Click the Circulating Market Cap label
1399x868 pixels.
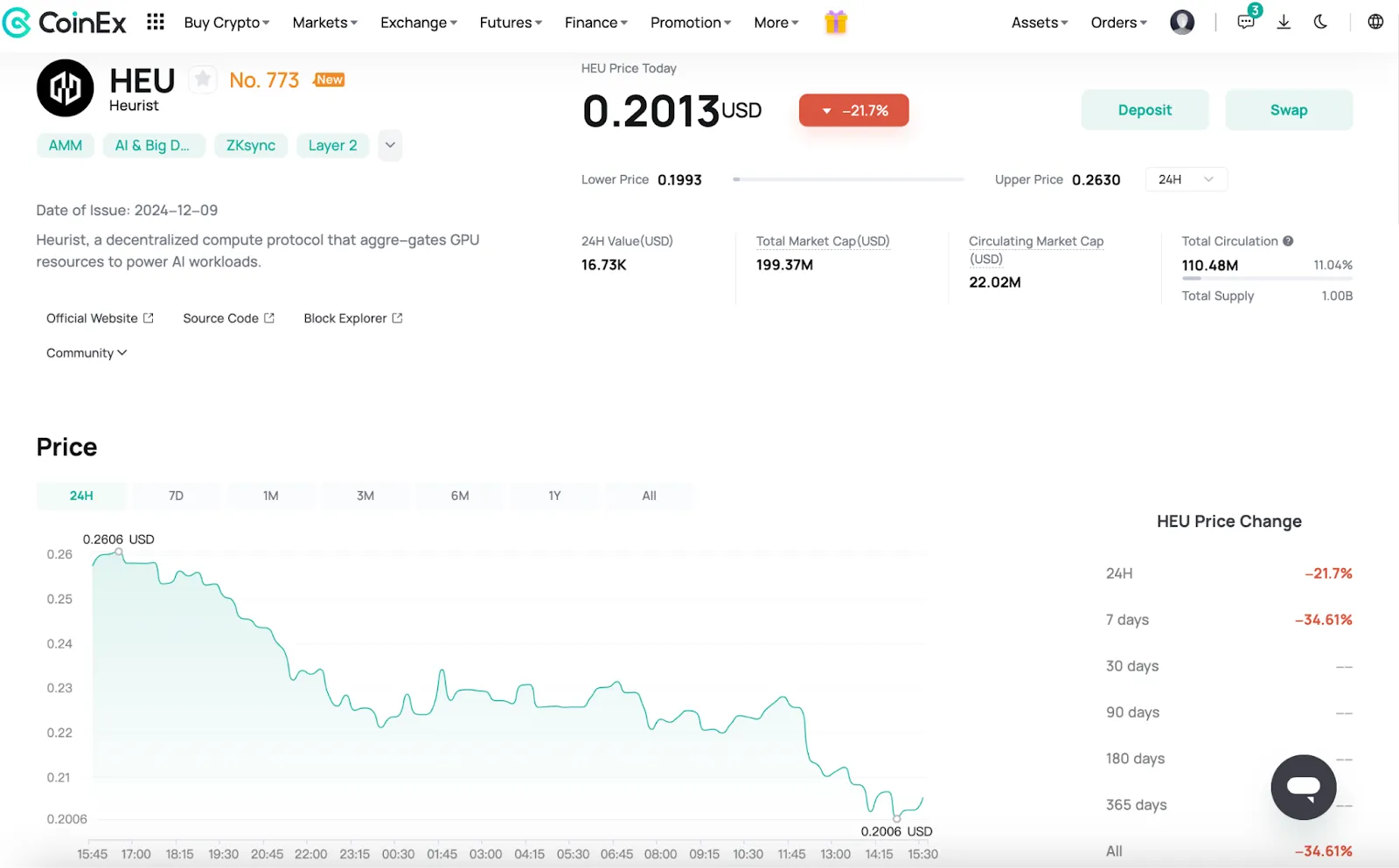(1036, 250)
